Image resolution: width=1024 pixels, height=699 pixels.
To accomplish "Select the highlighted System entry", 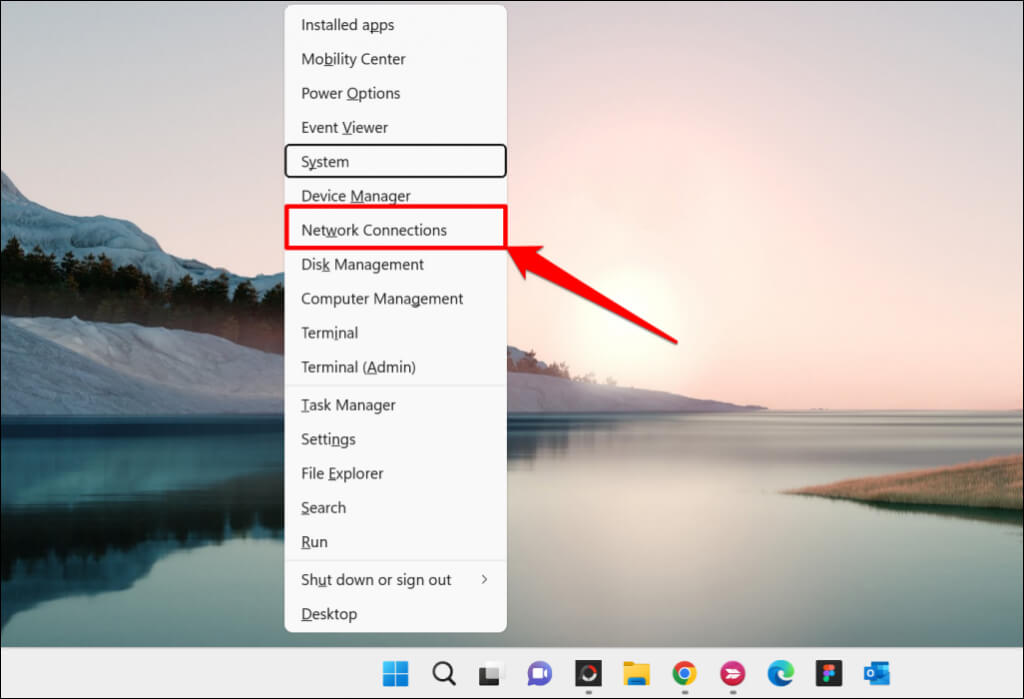I will pos(324,161).
